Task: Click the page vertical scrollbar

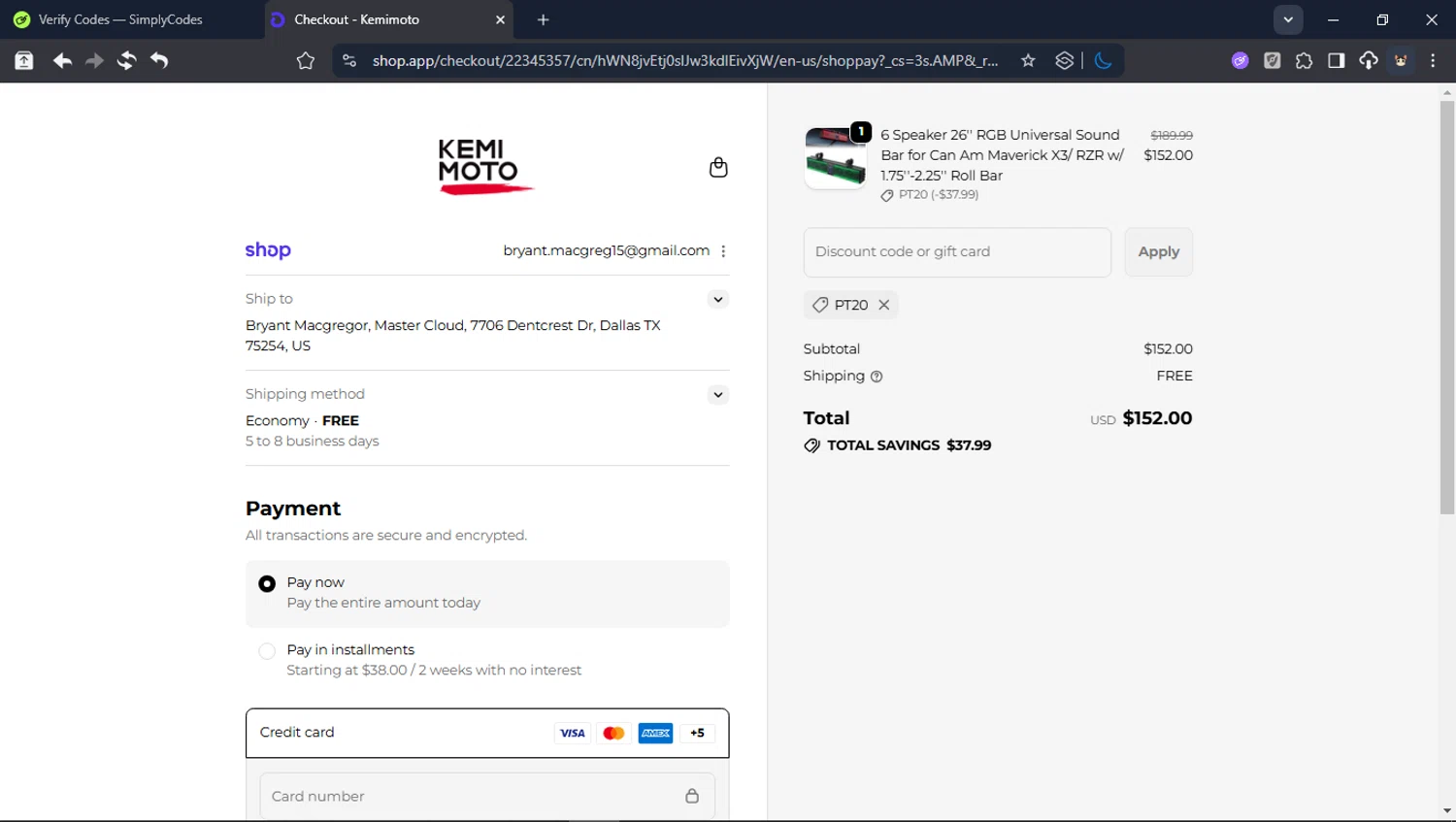Action: click(1447, 308)
